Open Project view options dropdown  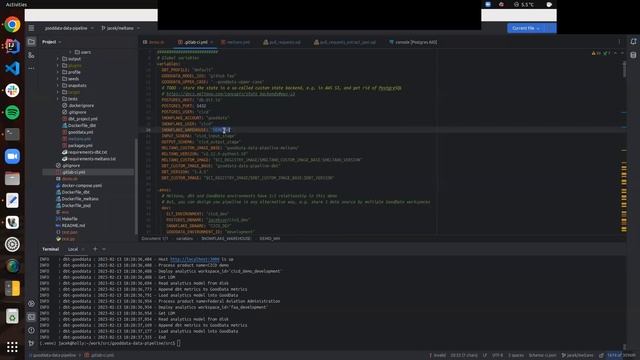(x=51, y=42)
